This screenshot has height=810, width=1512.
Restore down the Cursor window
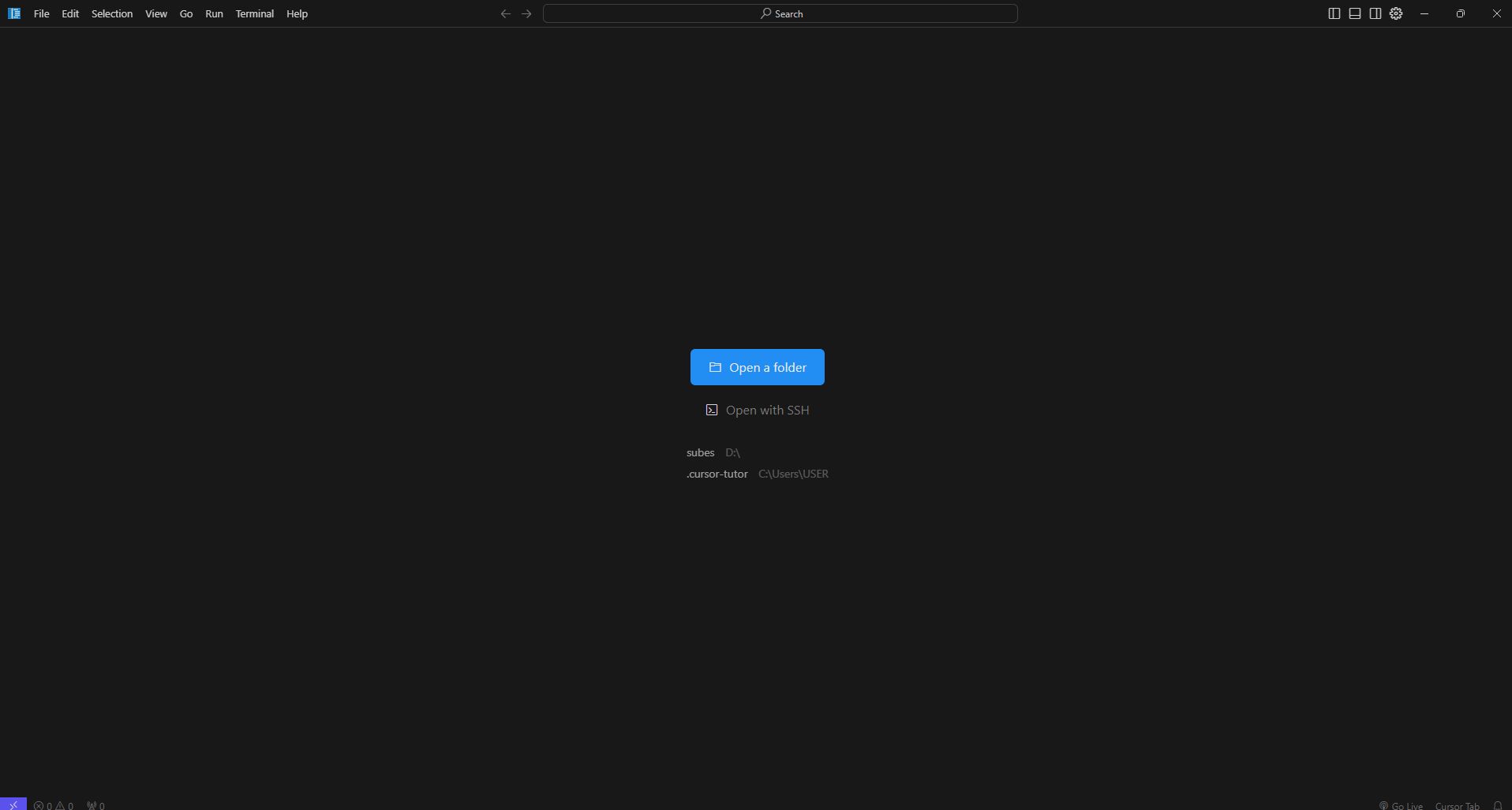click(1461, 13)
